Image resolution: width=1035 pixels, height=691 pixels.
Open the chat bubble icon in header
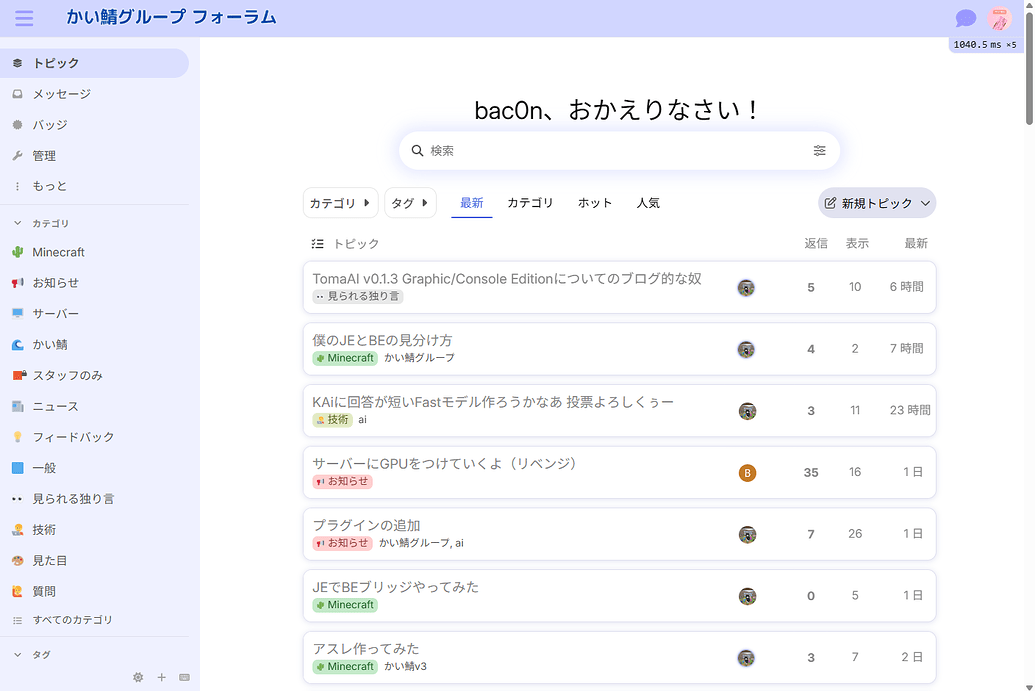click(x=965, y=18)
